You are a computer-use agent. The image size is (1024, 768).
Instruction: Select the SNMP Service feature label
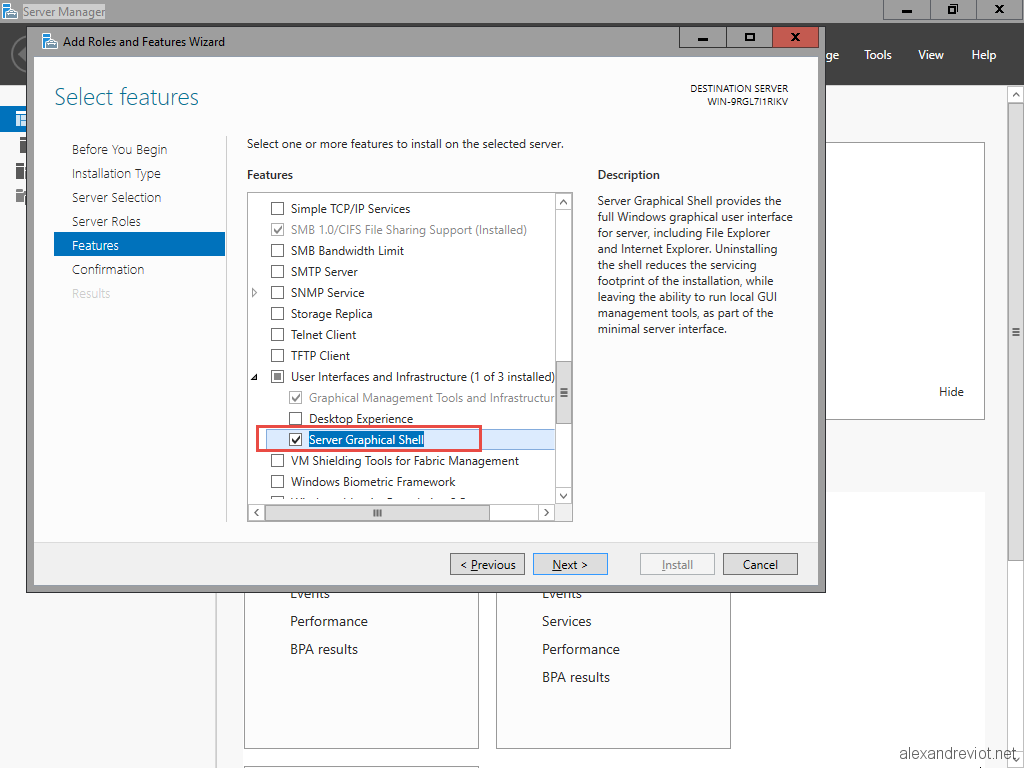pyautogui.click(x=327, y=293)
